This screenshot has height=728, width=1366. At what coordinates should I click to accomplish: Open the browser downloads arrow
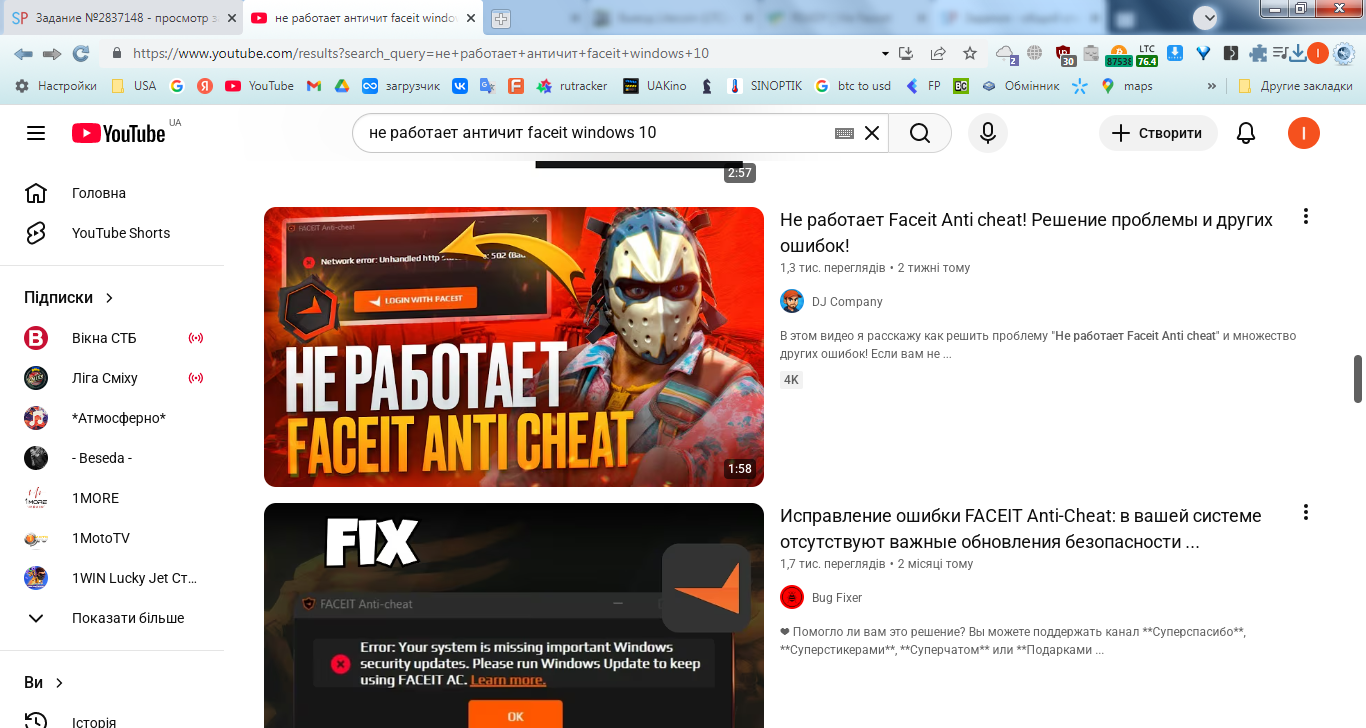(x=1296, y=53)
